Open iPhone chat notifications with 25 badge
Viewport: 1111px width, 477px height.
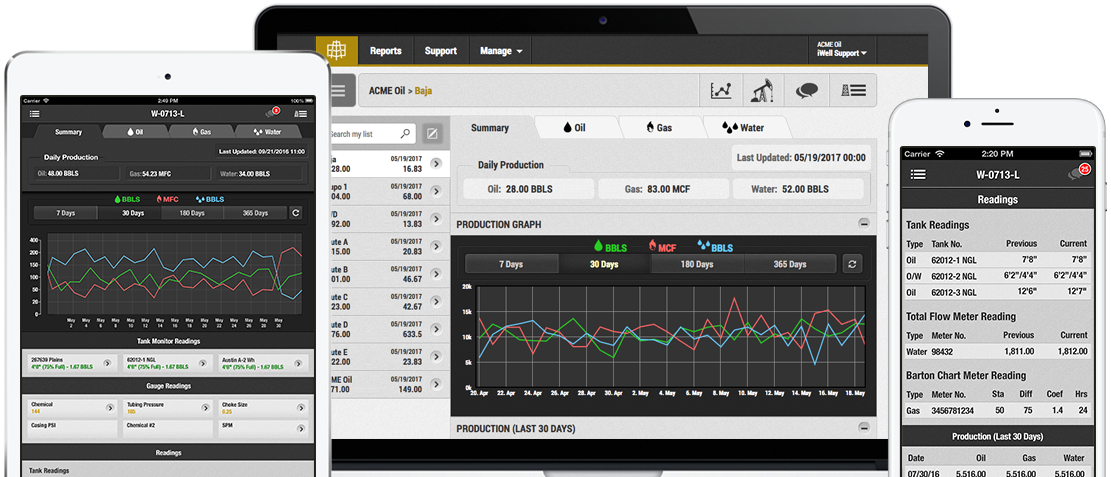coord(1075,174)
